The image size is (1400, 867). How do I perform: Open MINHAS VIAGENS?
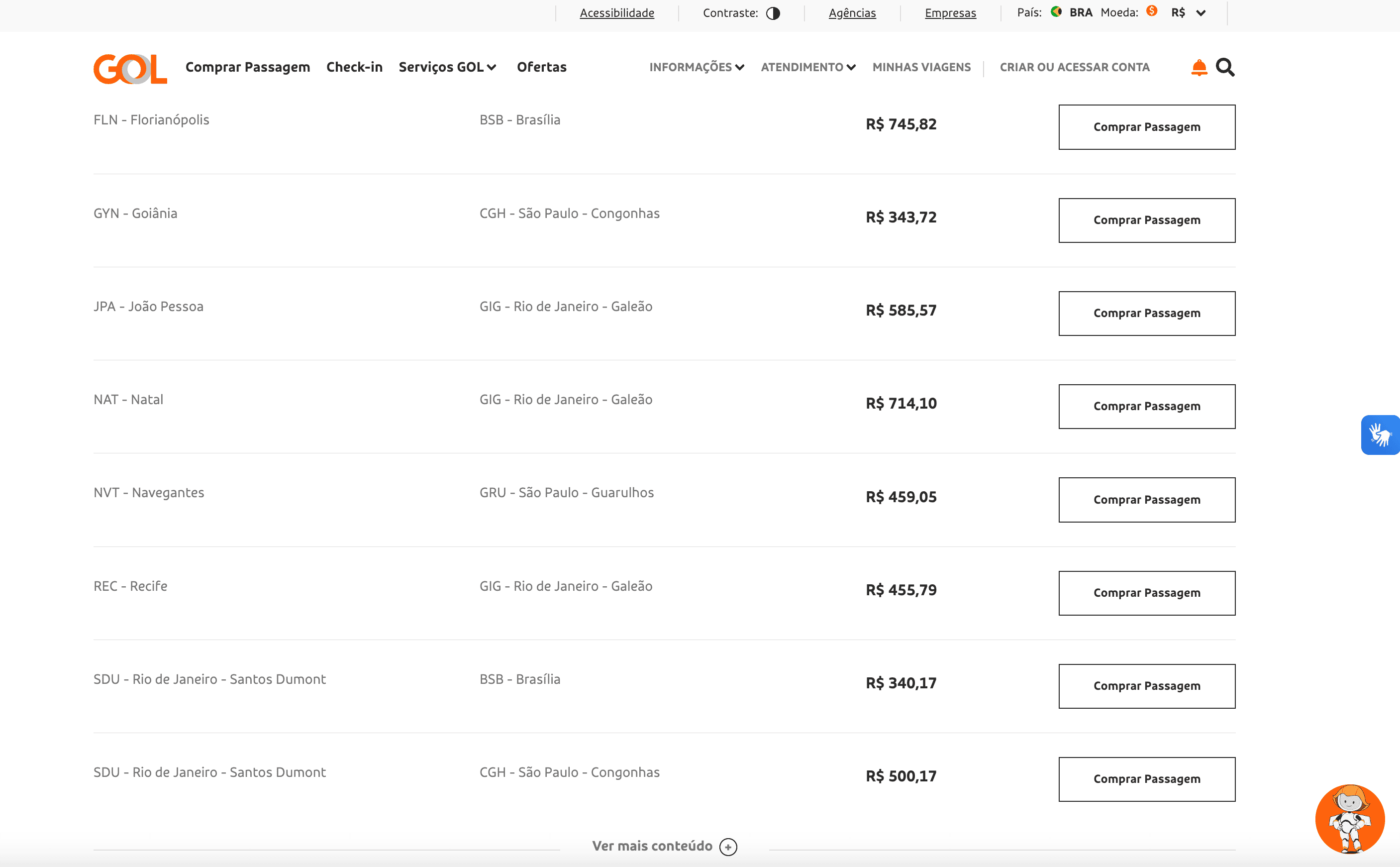pos(921,67)
